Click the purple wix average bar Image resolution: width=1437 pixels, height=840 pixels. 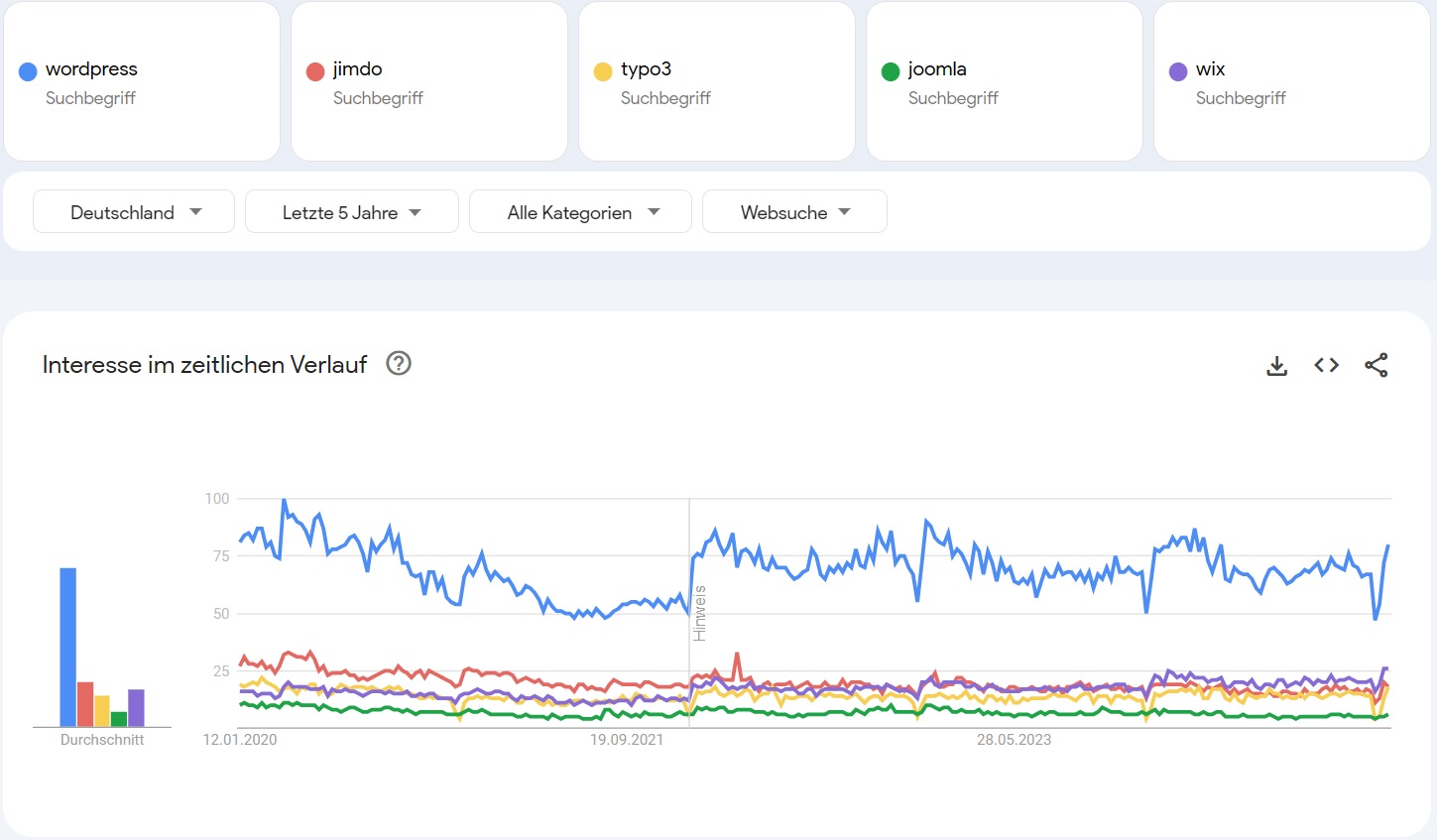pos(136,708)
